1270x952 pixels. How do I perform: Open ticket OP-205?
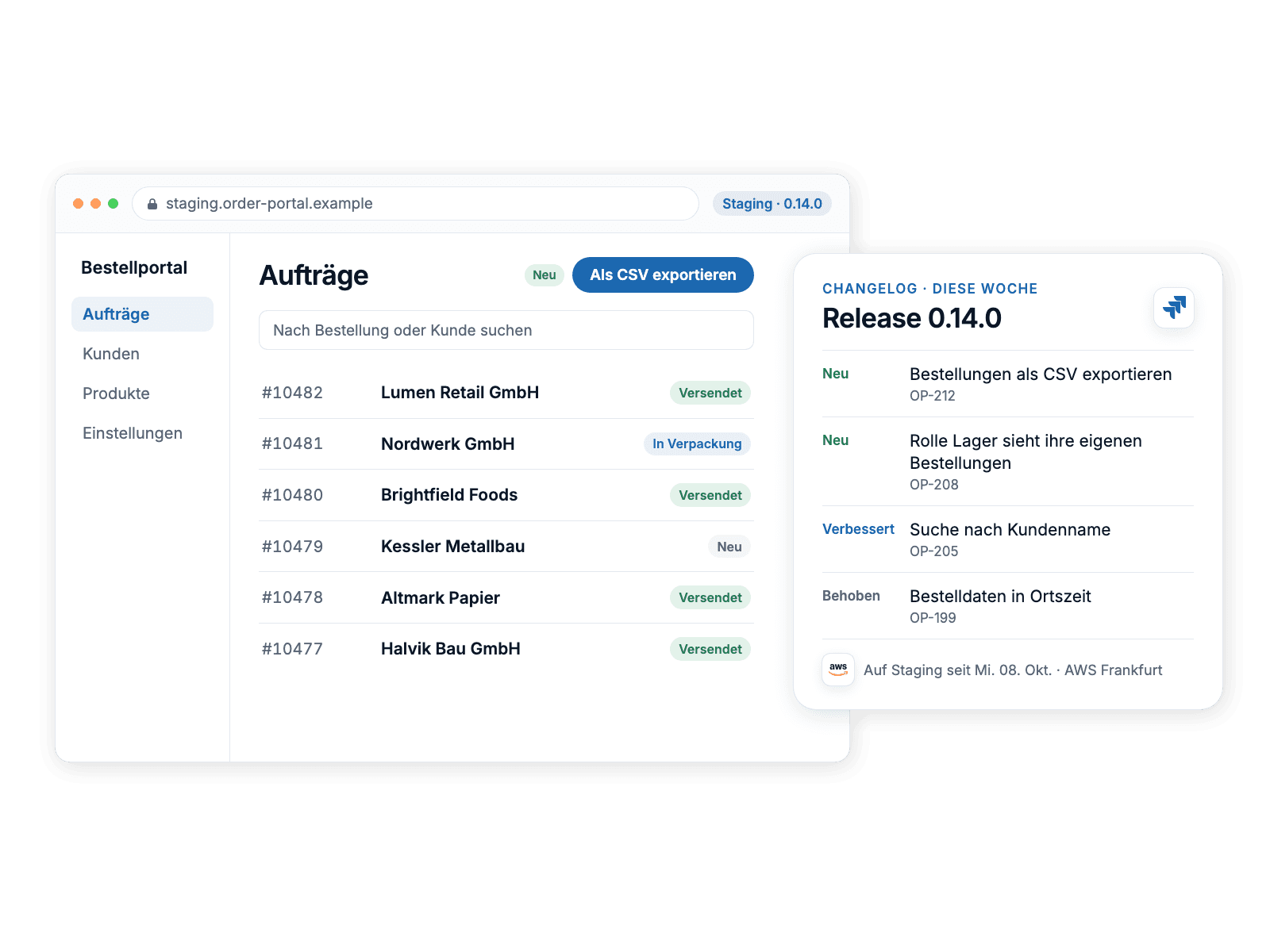click(x=934, y=551)
